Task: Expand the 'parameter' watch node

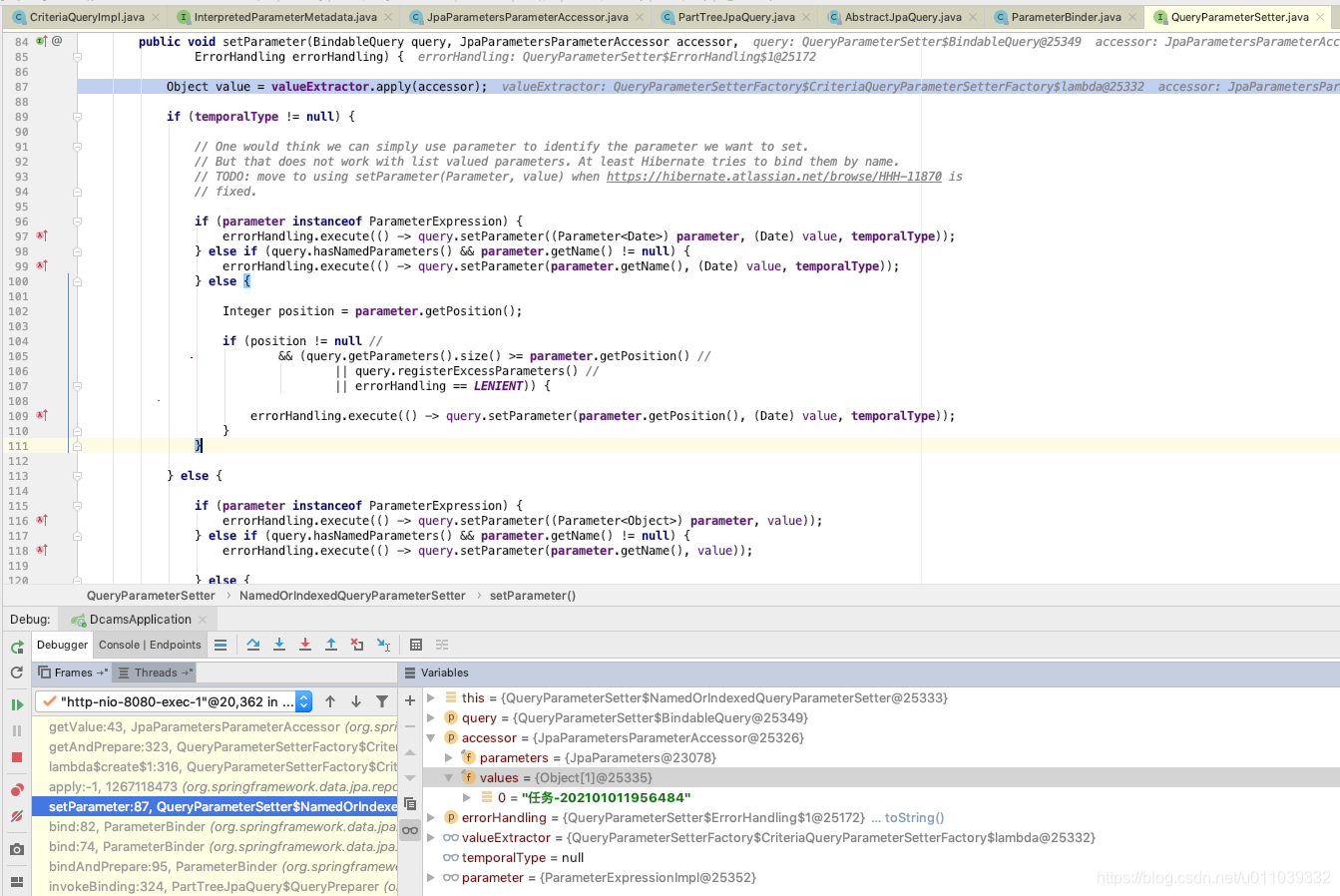Action: pos(431,878)
